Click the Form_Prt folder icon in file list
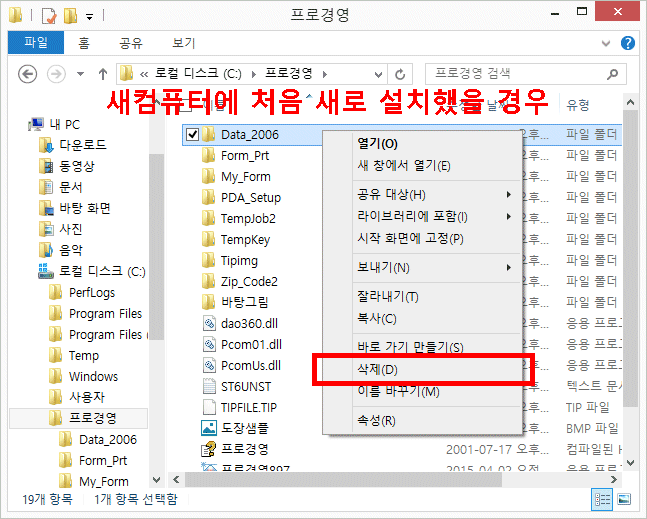The height and width of the screenshot is (519, 647). 209,156
